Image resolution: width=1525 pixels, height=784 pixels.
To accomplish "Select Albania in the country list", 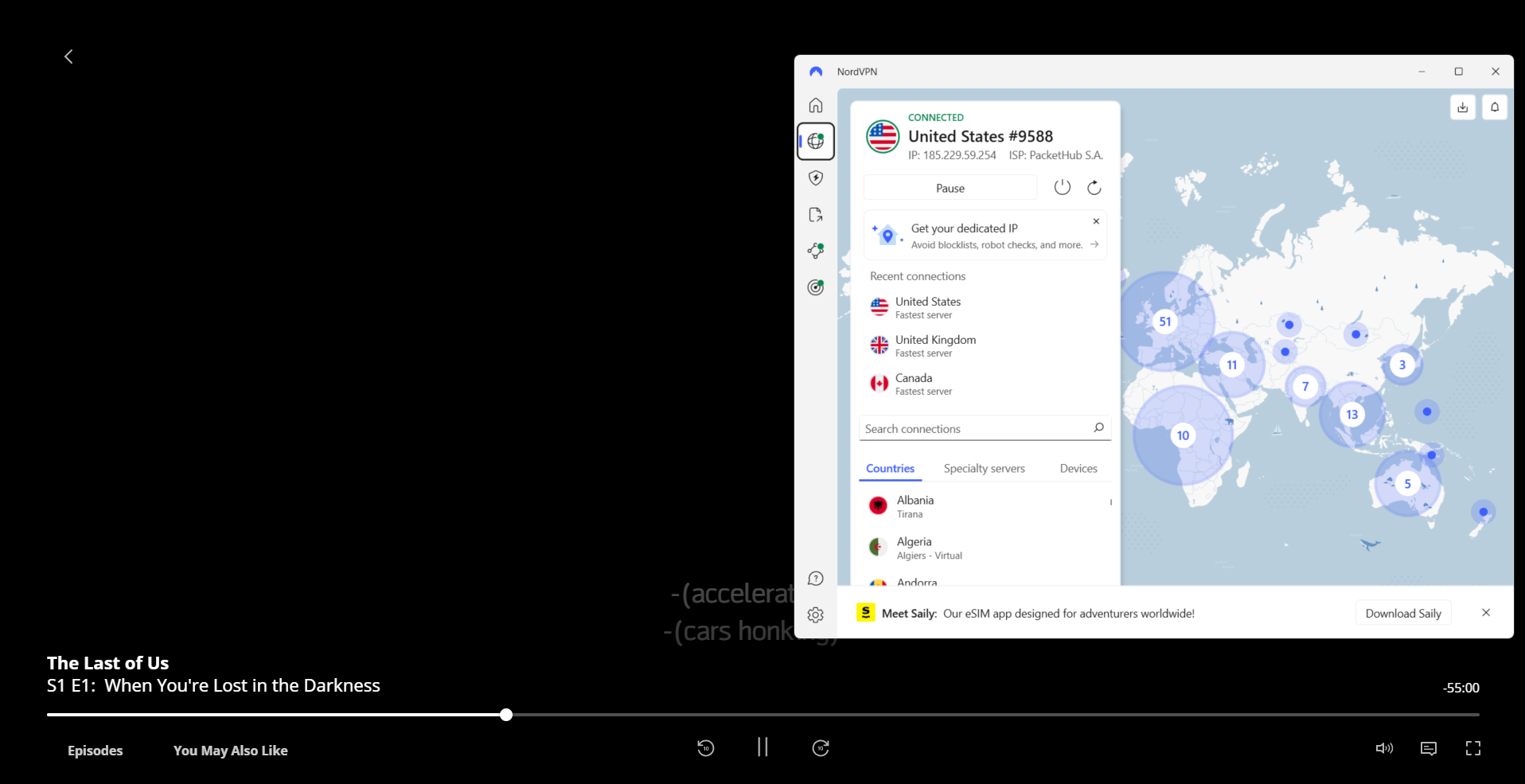I will coord(985,506).
